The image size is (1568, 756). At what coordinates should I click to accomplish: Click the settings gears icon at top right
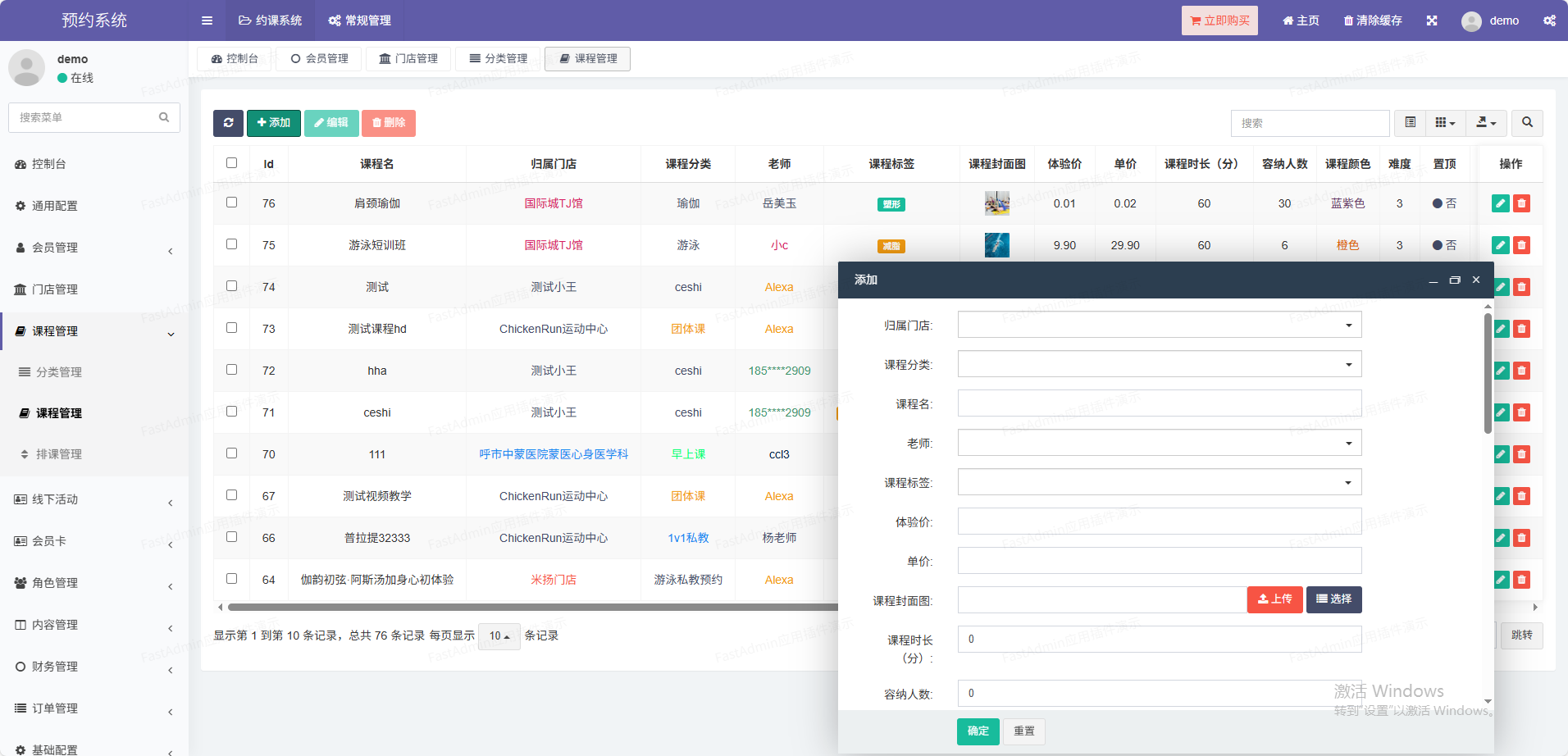1549,20
